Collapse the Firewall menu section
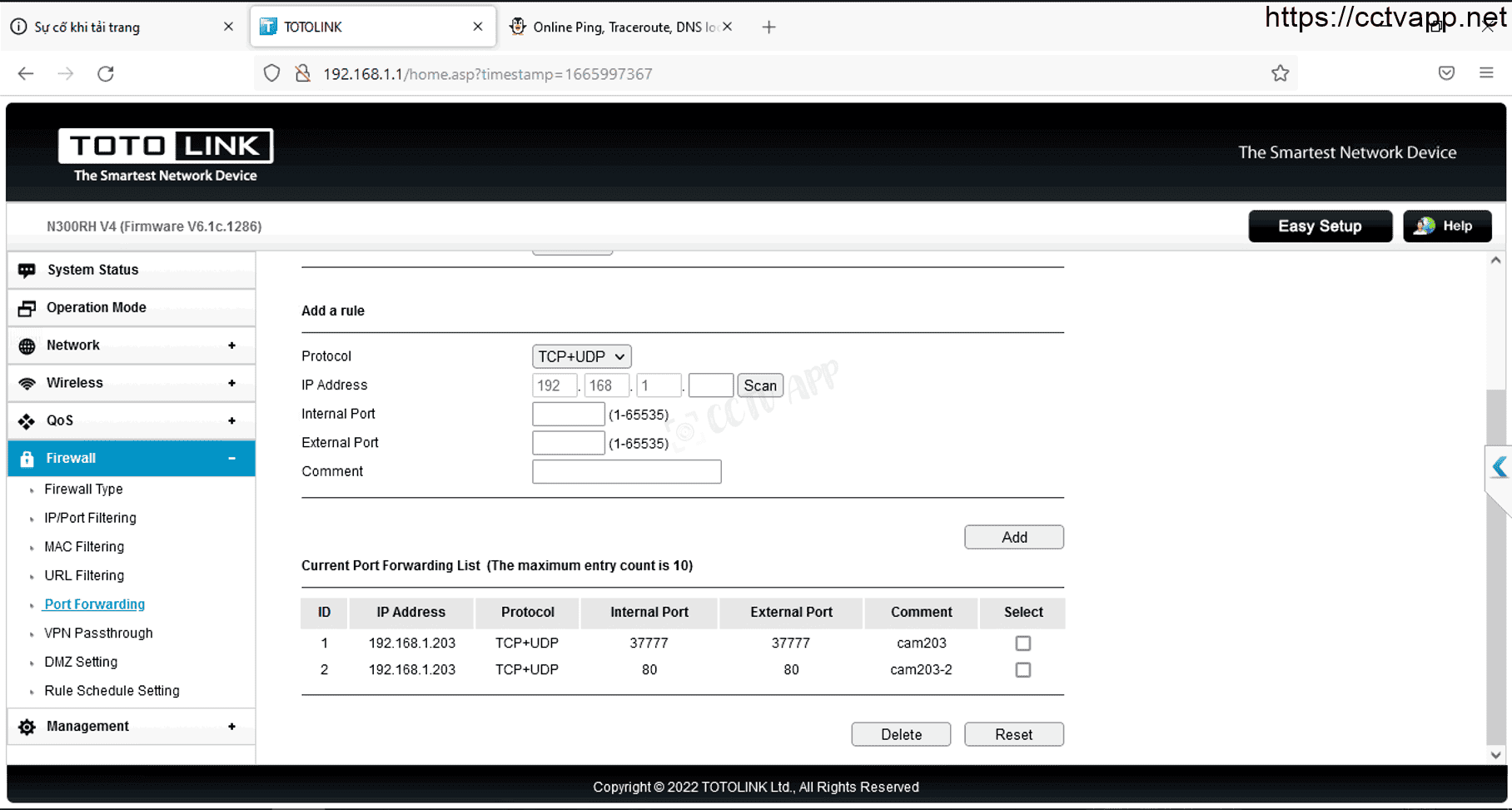 (x=231, y=459)
